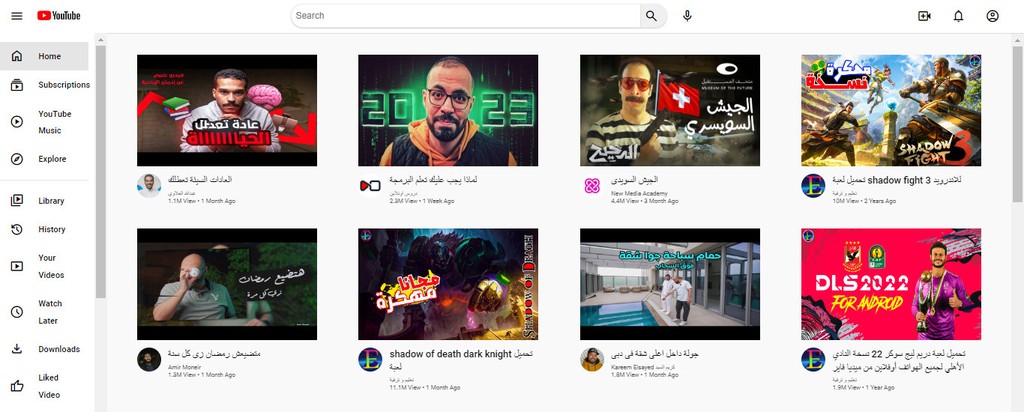This screenshot has width=1024, height=412.
Task: Open title تحميل لعبة shadow fight 3
Action: [x=897, y=180]
